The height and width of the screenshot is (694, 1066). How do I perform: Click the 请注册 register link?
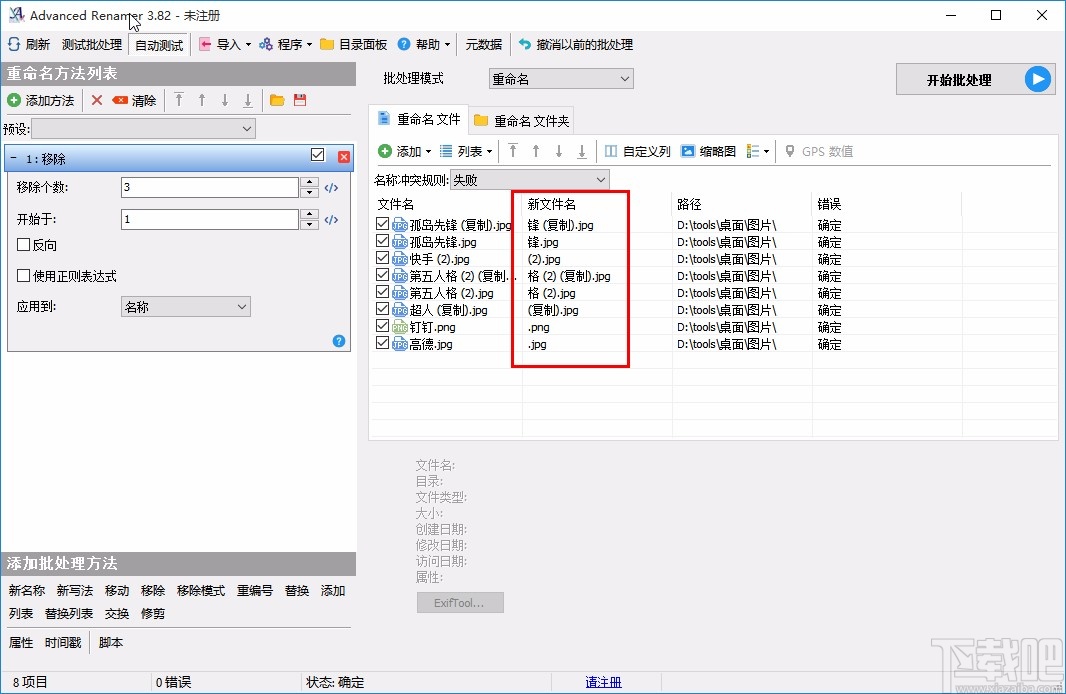(603, 681)
